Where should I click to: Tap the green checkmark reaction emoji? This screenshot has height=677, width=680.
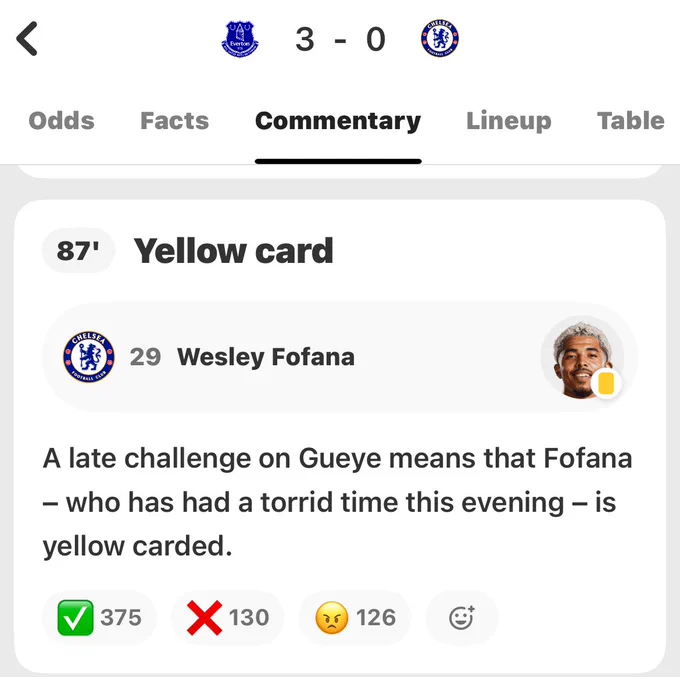coord(75,618)
